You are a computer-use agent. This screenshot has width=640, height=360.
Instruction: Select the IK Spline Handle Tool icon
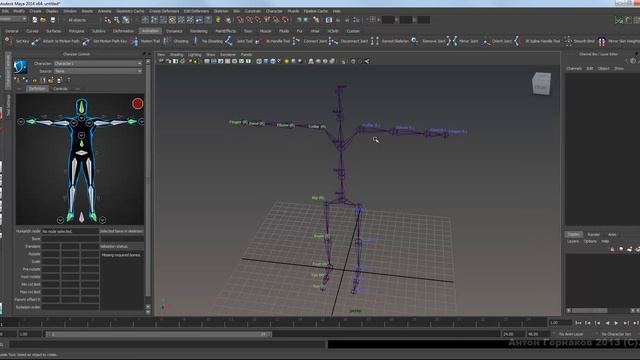[518, 41]
